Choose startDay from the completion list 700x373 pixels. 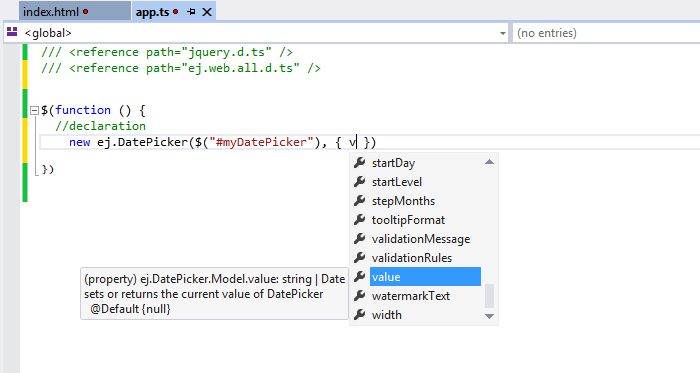click(393, 163)
